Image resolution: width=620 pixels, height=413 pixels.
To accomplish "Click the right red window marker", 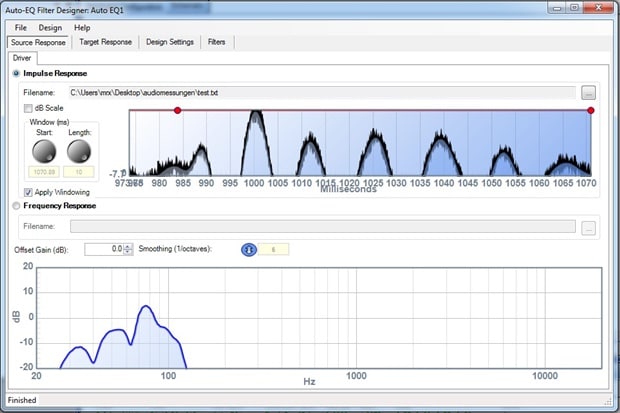I will 591,110.
